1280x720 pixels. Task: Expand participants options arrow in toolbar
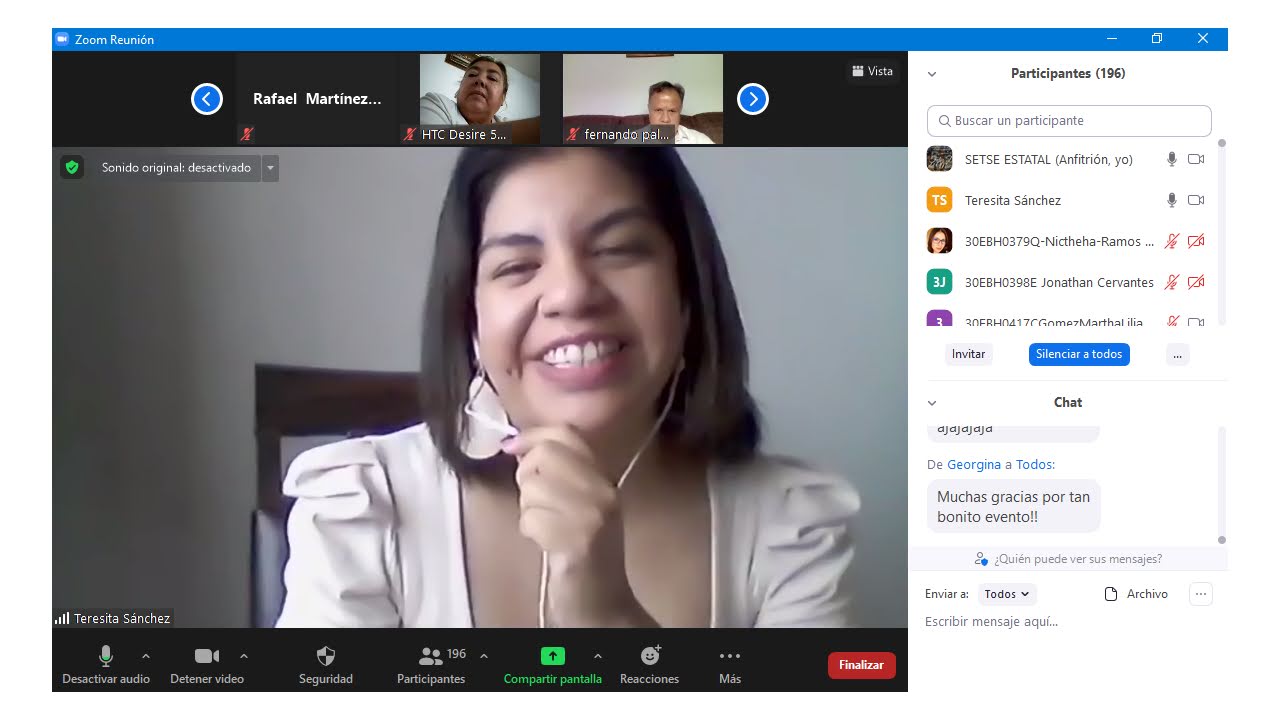484,656
